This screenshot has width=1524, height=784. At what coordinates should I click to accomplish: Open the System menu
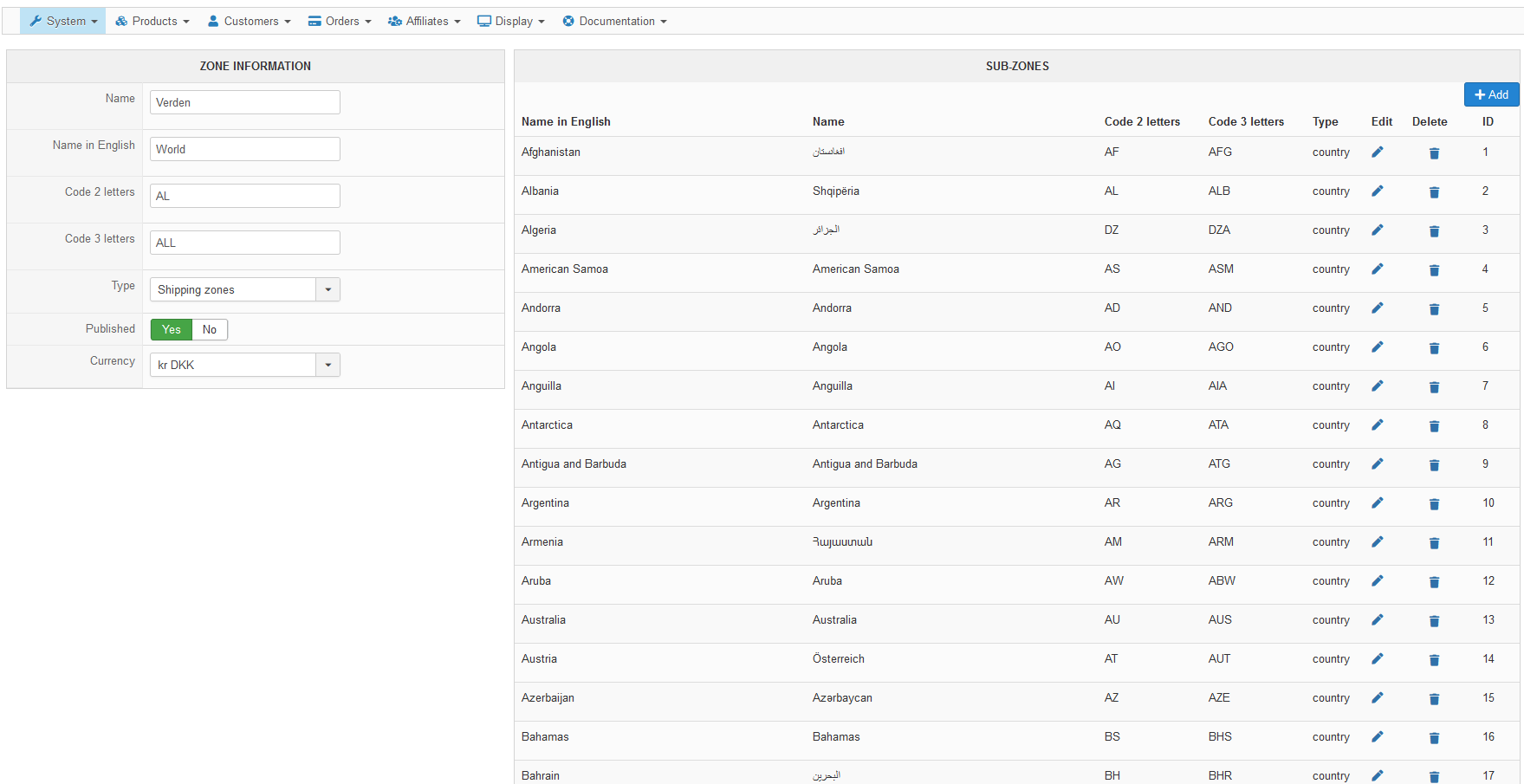coord(63,21)
